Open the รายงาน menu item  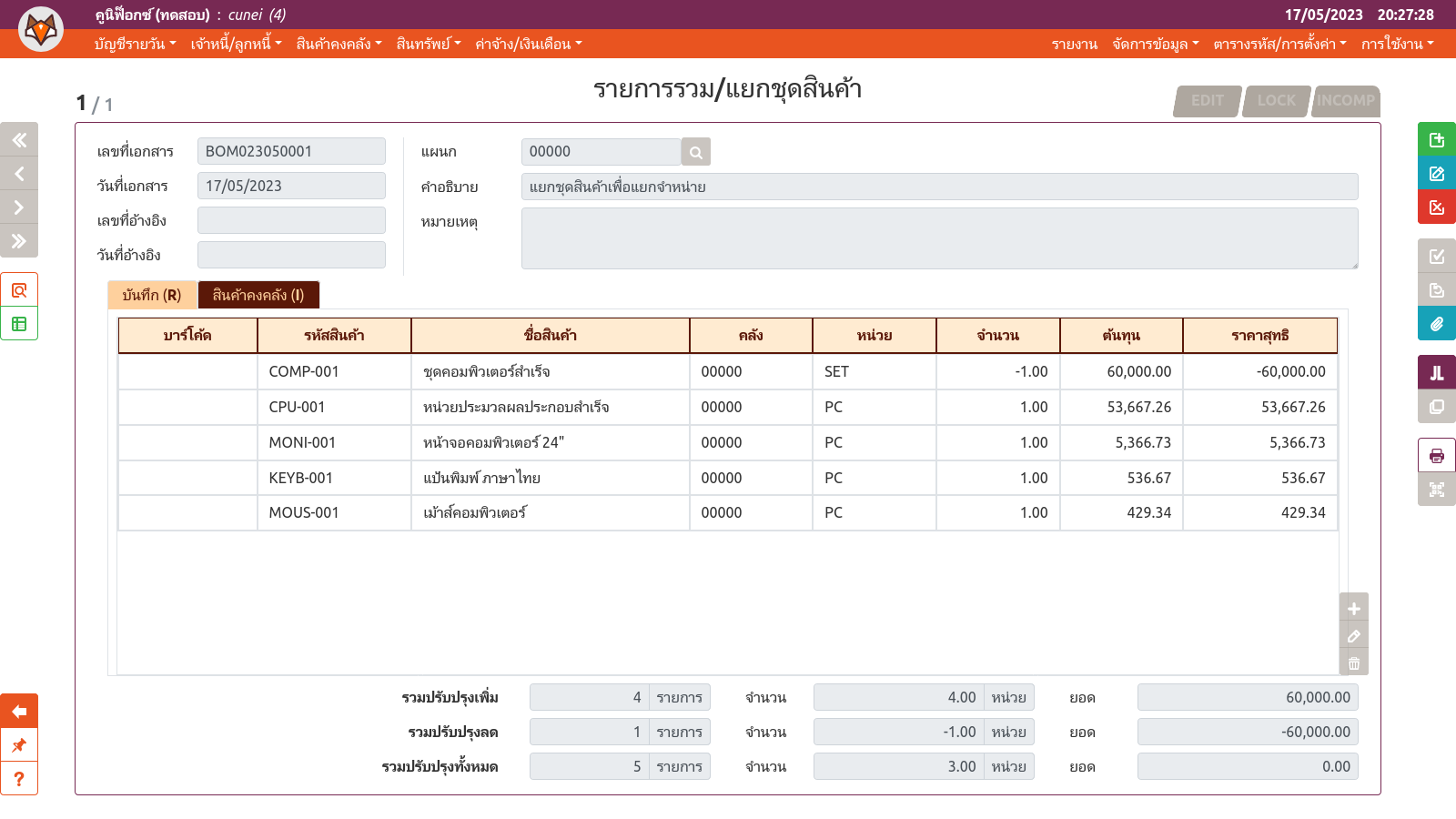coord(1074,44)
